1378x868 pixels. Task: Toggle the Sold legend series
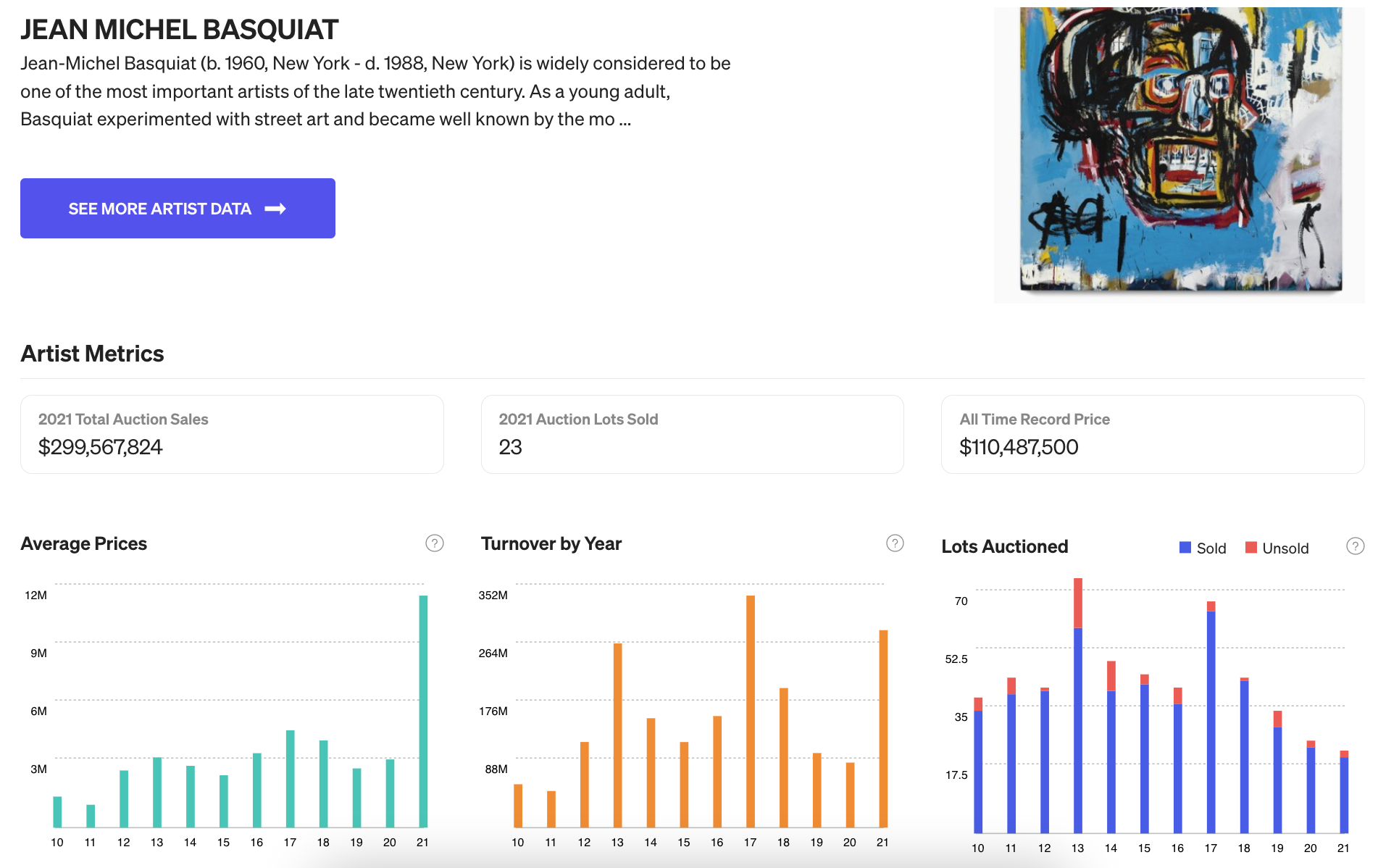1203,548
